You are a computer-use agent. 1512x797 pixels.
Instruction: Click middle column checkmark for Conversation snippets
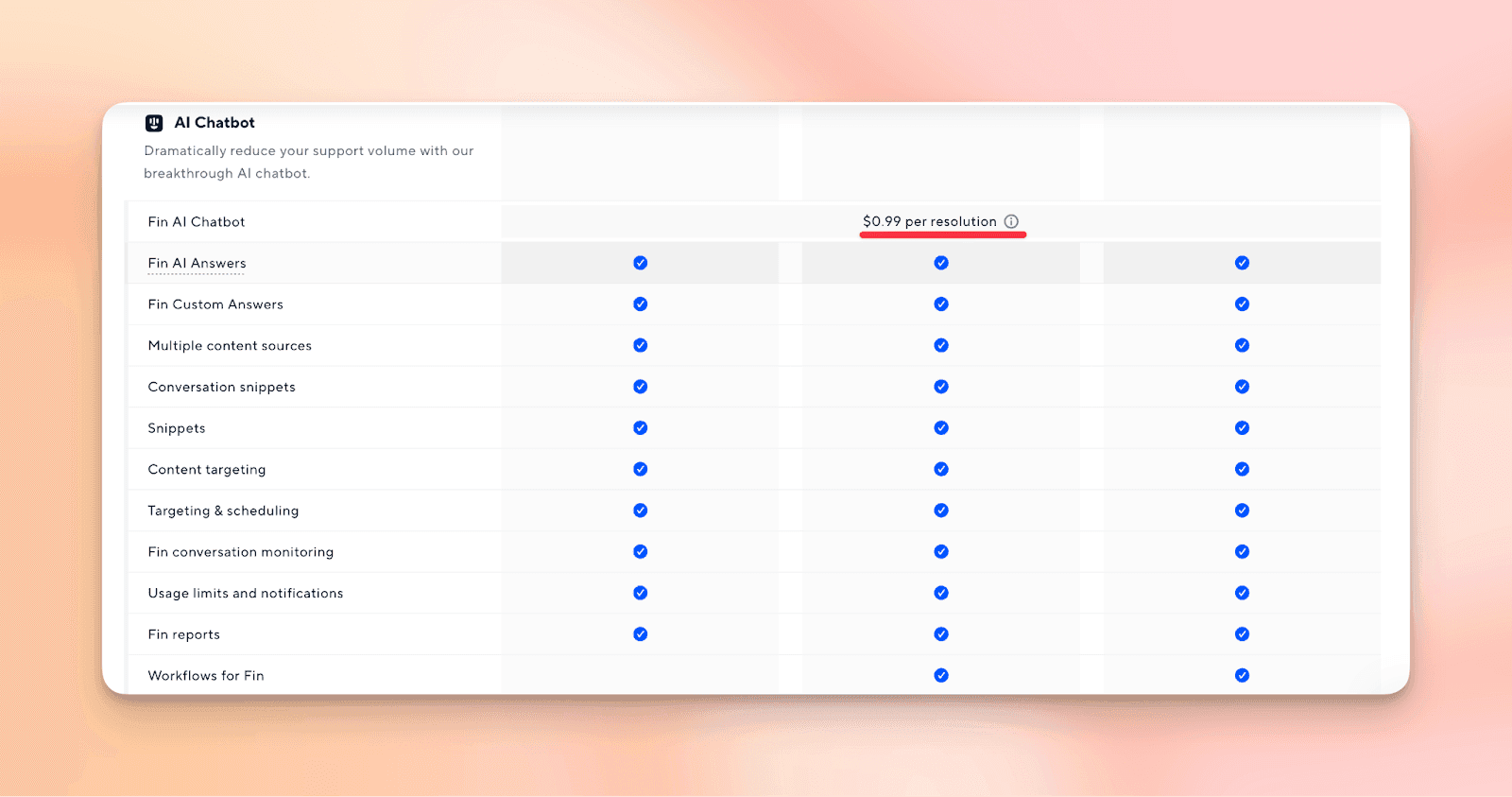click(941, 387)
